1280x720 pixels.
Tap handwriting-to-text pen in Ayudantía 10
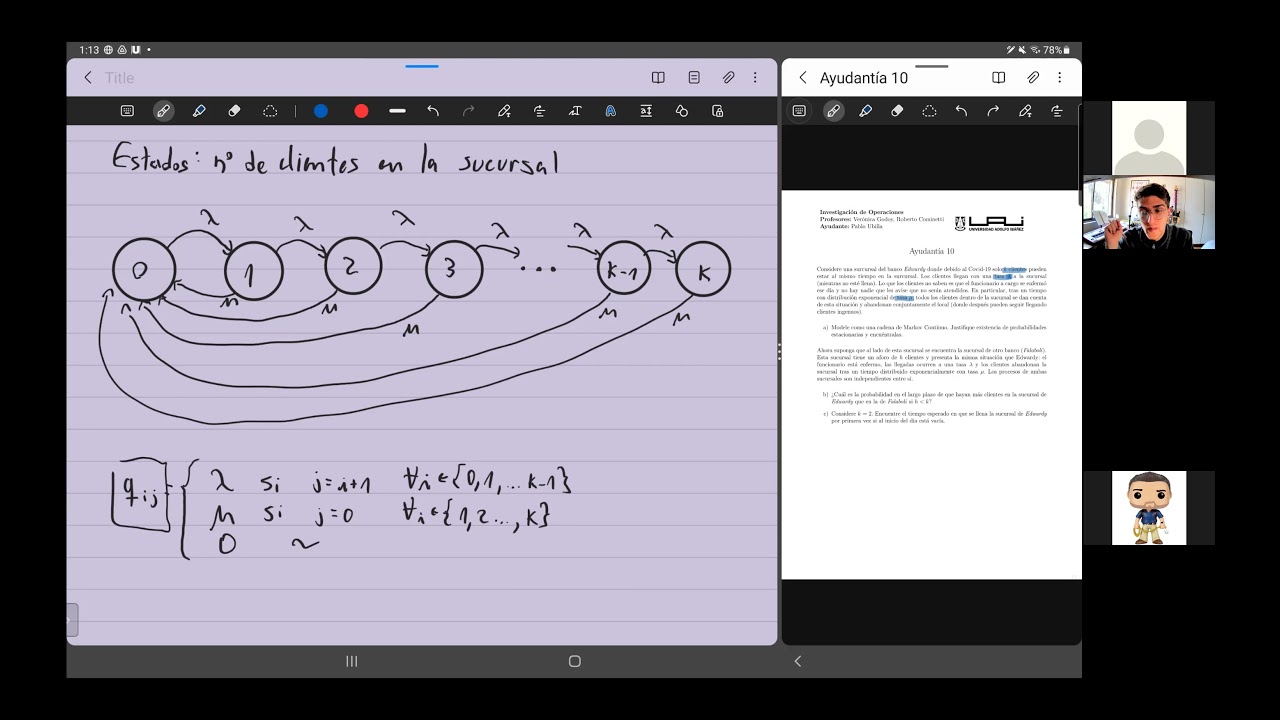pos(1025,111)
